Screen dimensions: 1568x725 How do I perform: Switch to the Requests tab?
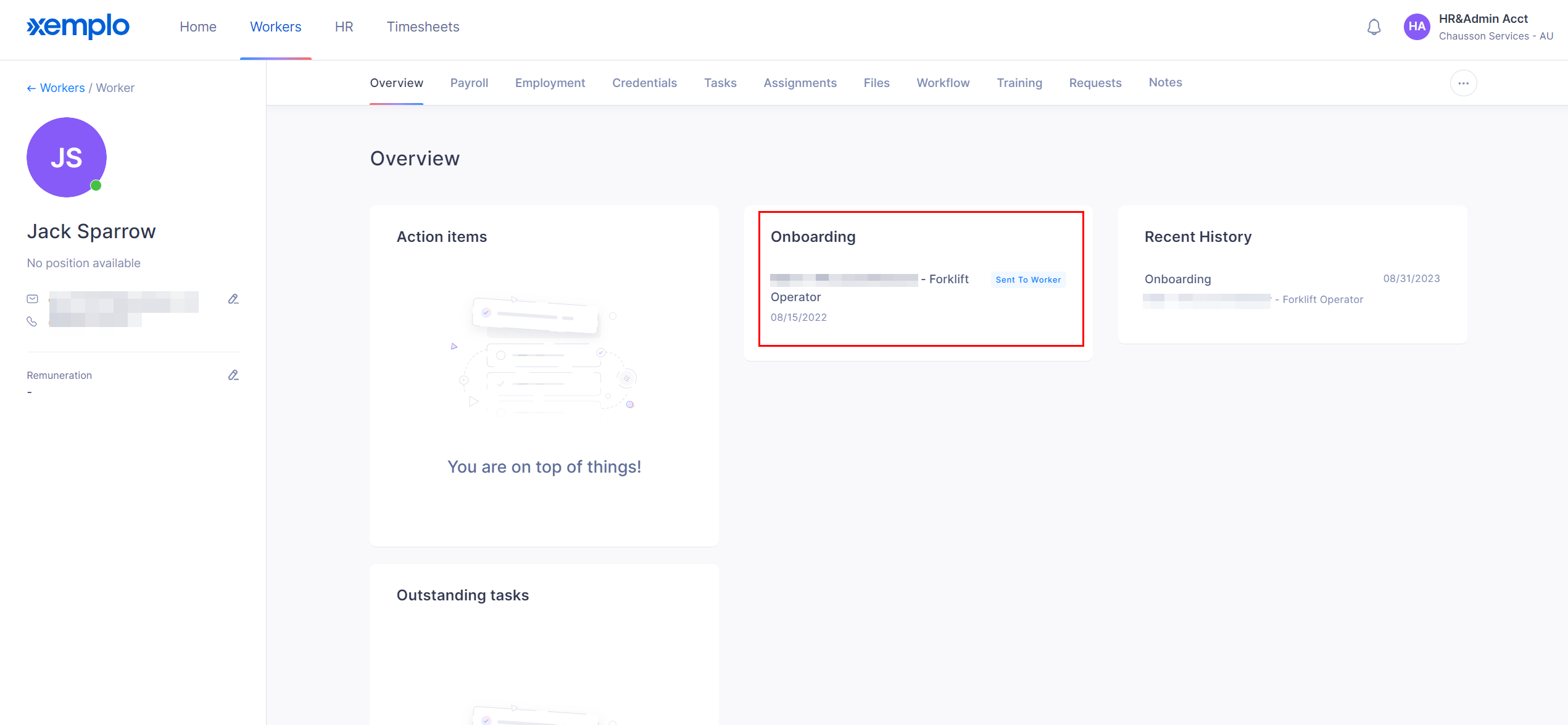(1095, 83)
